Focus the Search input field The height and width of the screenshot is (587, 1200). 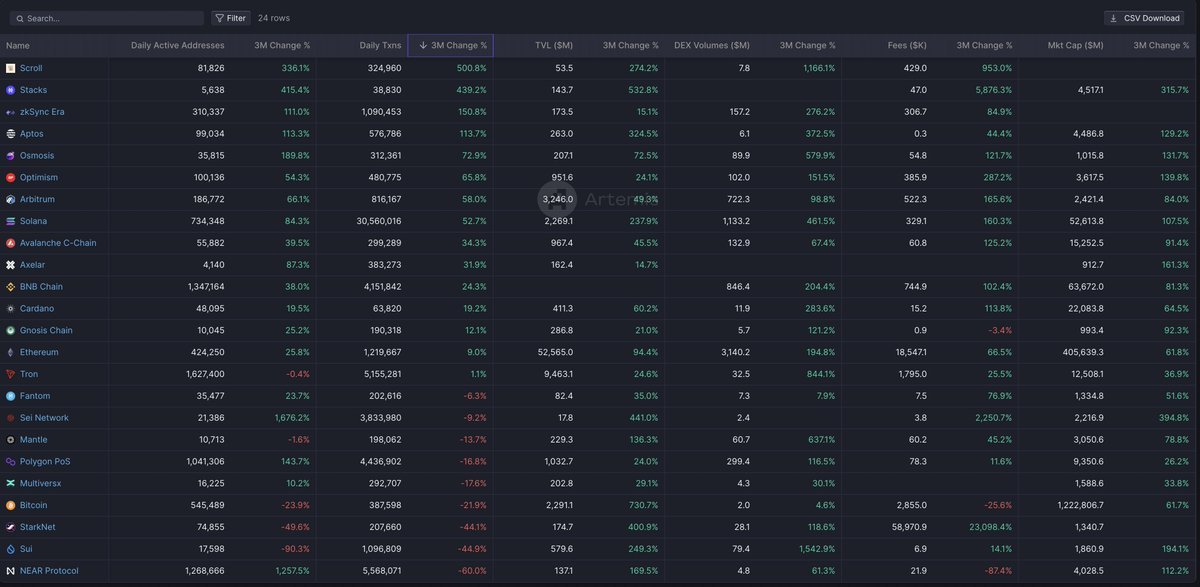click(x=105, y=18)
